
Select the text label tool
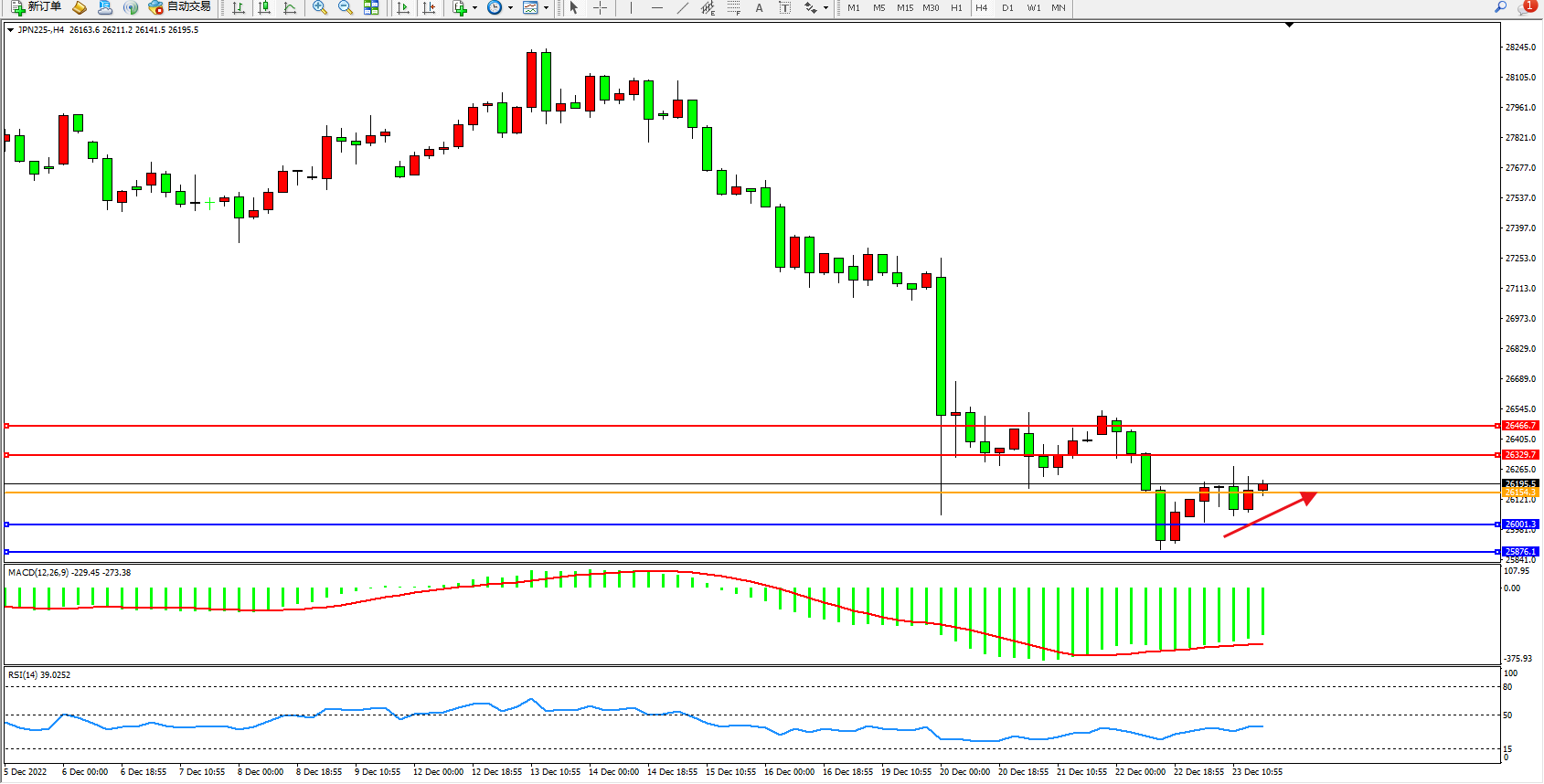(x=784, y=7)
